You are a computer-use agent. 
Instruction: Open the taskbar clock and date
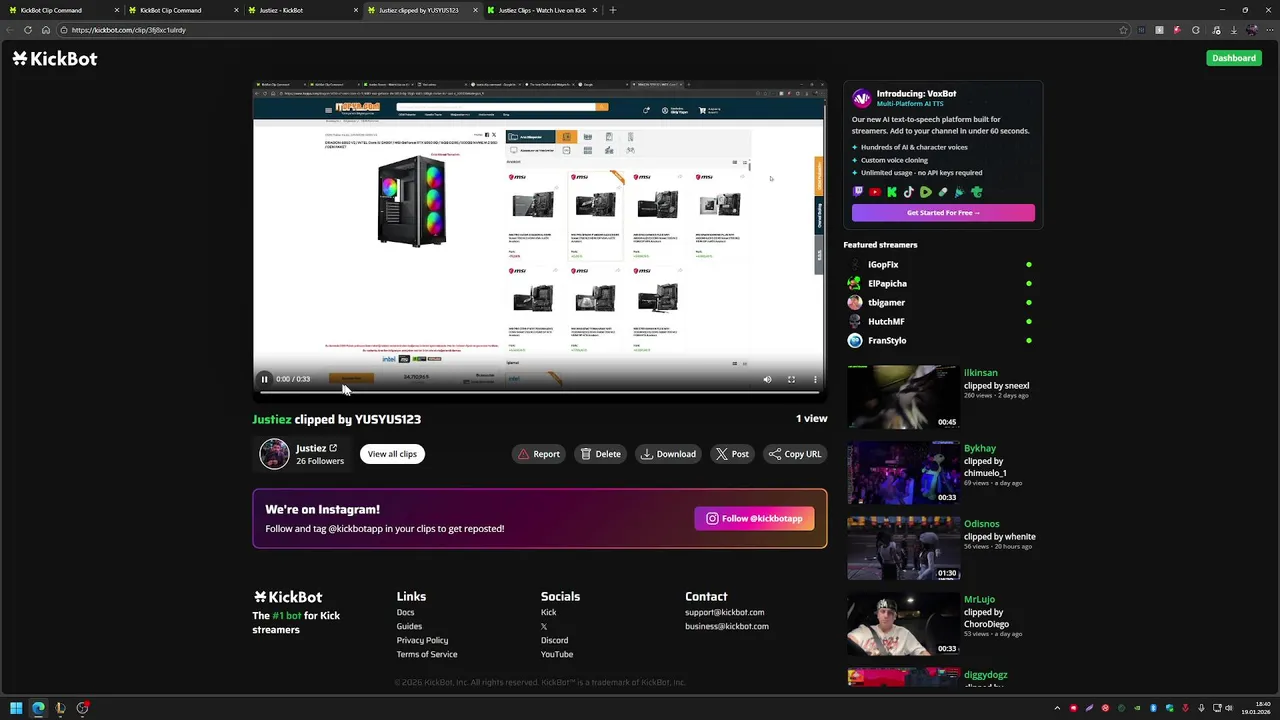(1256, 708)
